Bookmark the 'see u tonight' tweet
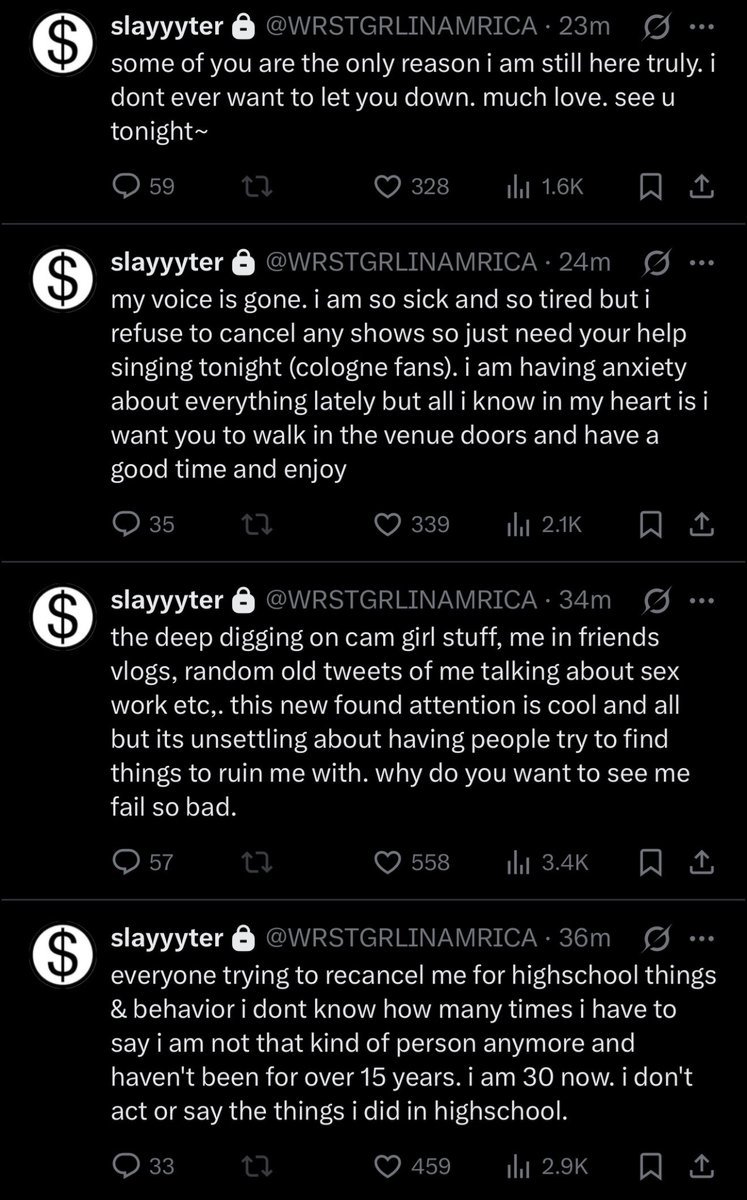Screen dimensions: 747x1200 pyautogui.click(x=649, y=186)
